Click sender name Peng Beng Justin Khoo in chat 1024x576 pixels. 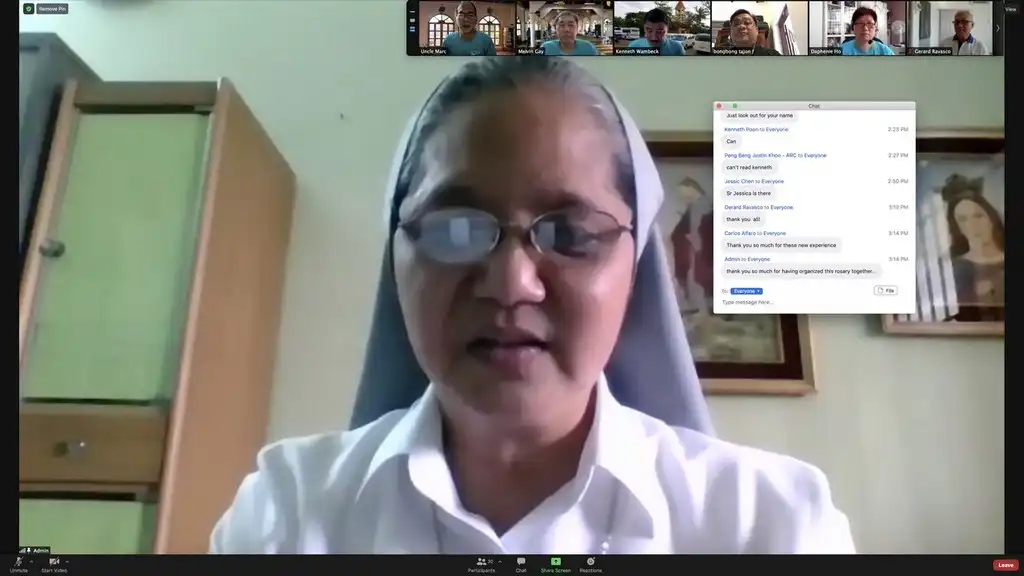coord(752,155)
